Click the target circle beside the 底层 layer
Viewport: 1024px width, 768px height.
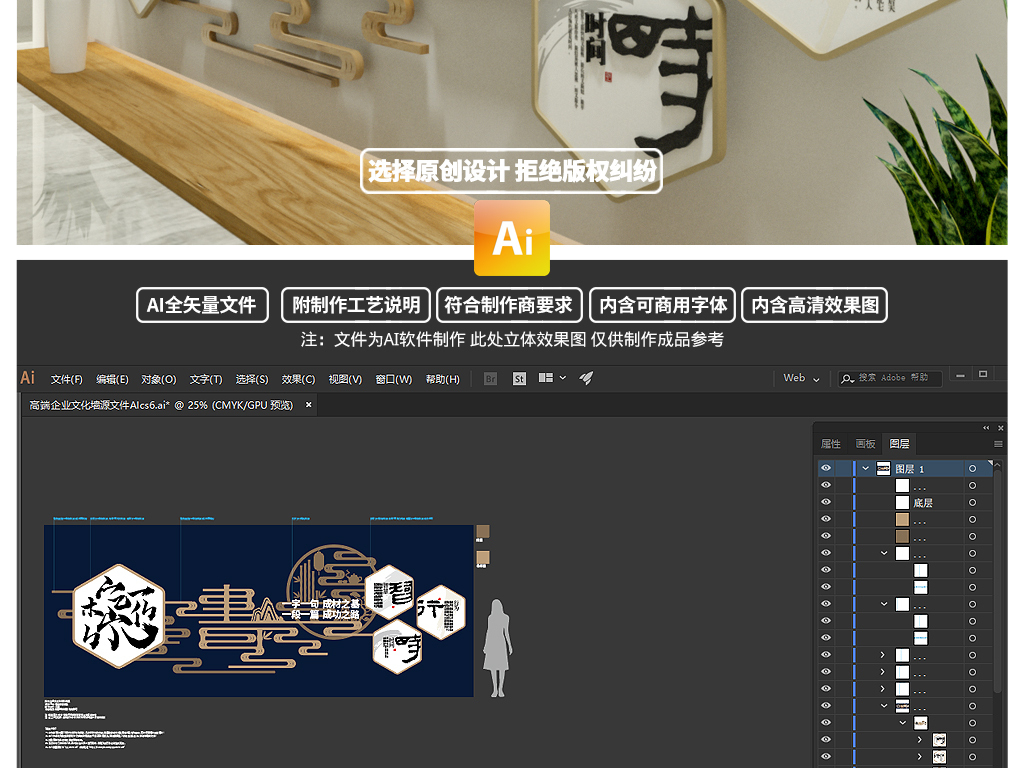pyautogui.click(x=973, y=502)
